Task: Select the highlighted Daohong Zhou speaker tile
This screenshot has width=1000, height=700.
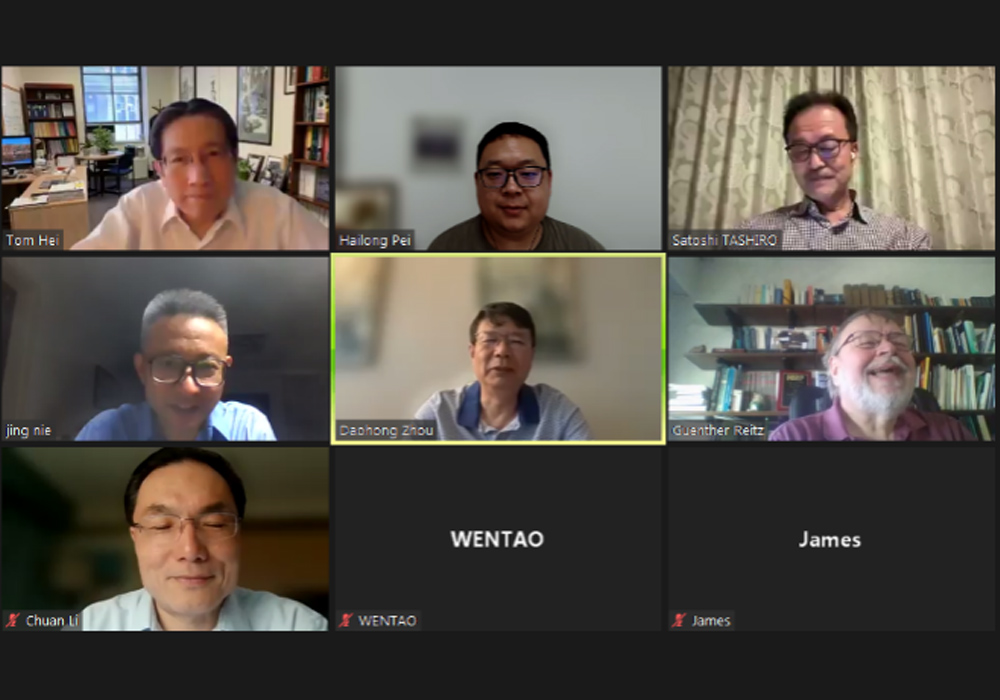Action: [x=498, y=349]
